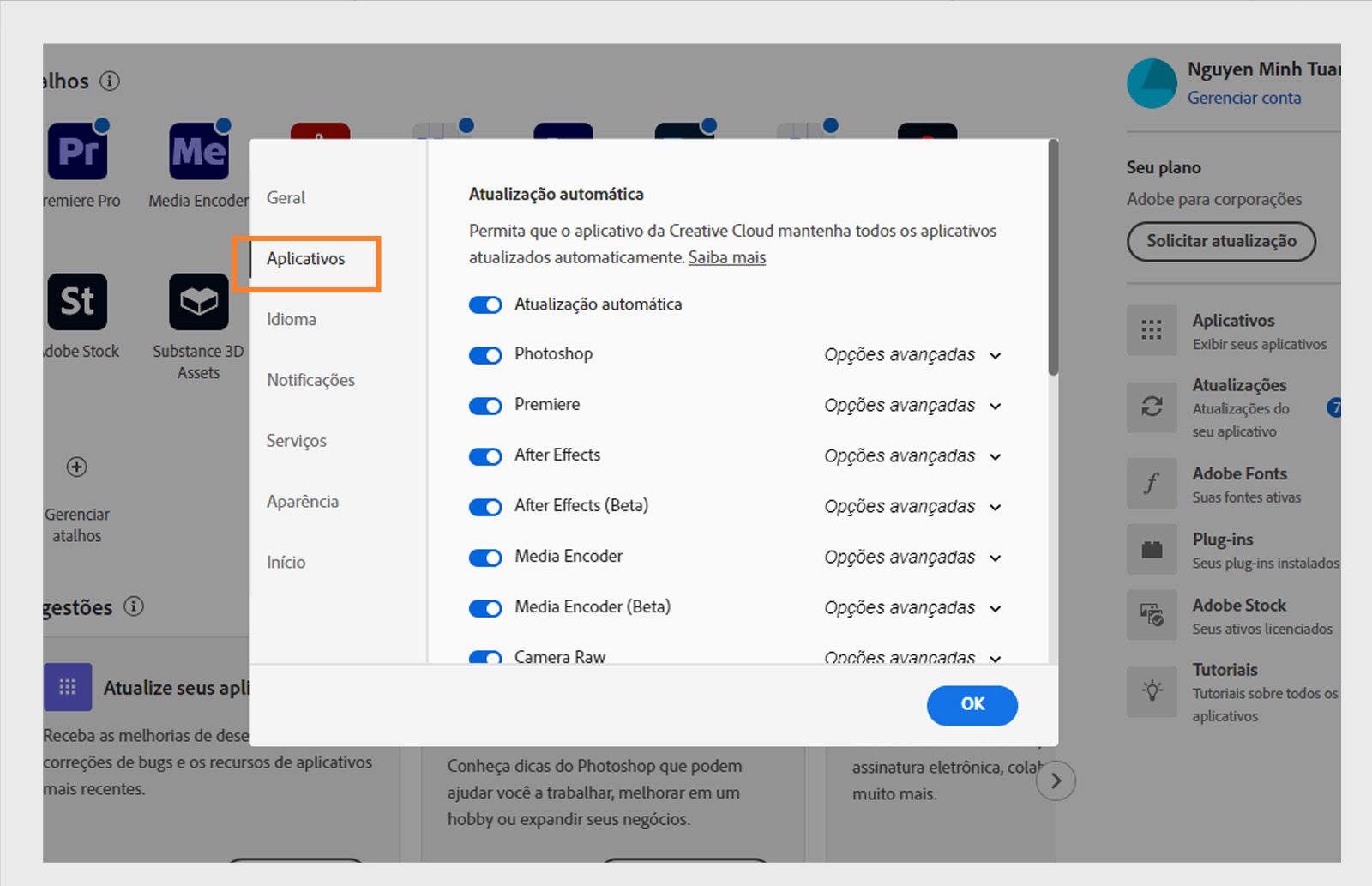Screen dimensions: 1372x886
Task: Select the Aplicativos grid icon in sidebar
Action: [1152, 330]
